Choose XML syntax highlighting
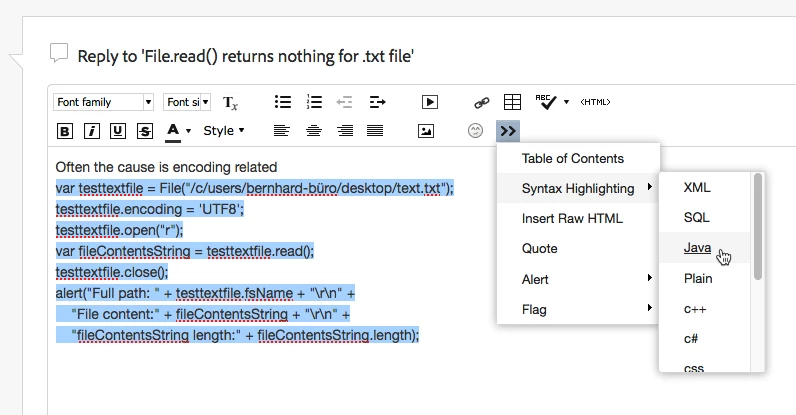This screenshot has height=415, width=796. 705,187
